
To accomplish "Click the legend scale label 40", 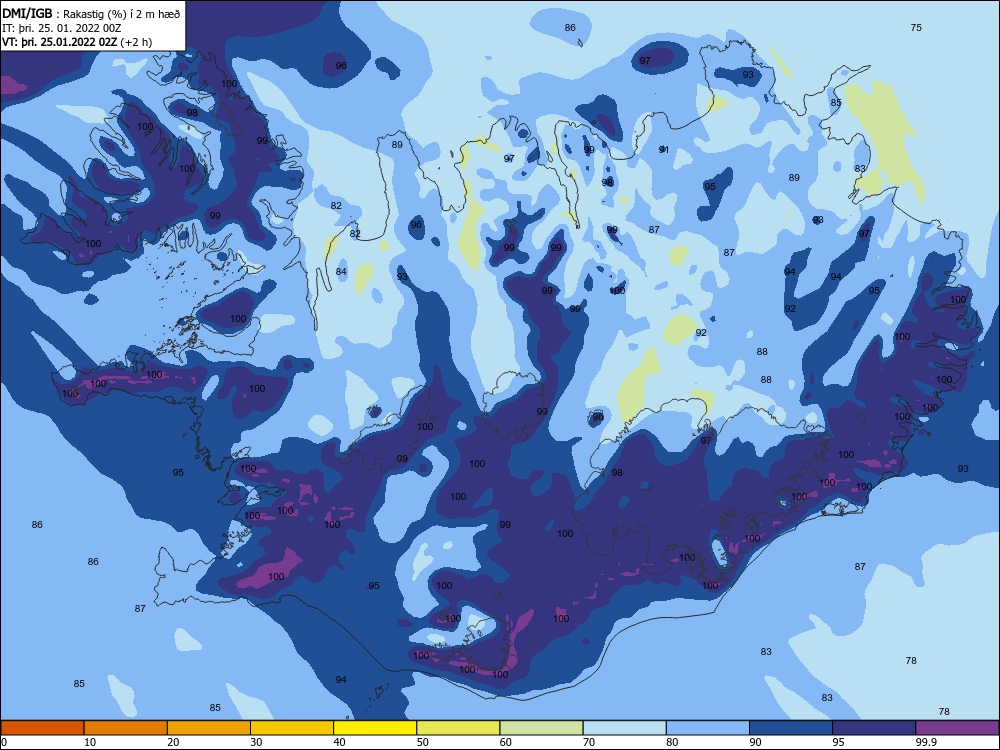I will pyautogui.click(x=340, y=742).
